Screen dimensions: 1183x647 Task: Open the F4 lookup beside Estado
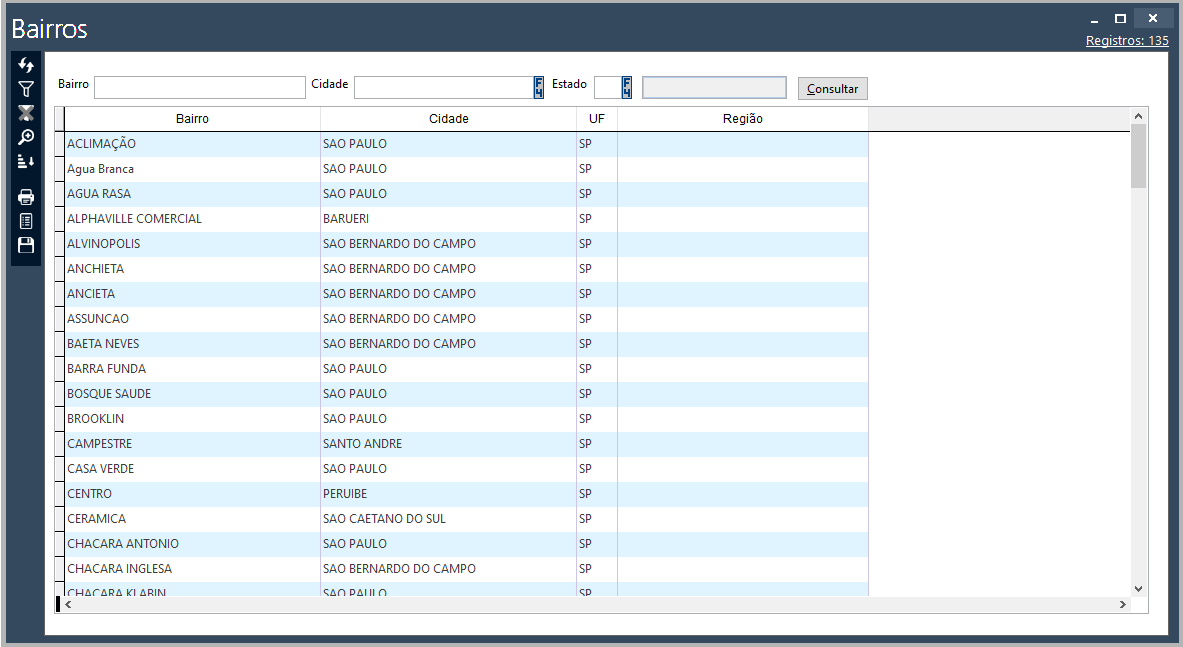pos(627,88)
